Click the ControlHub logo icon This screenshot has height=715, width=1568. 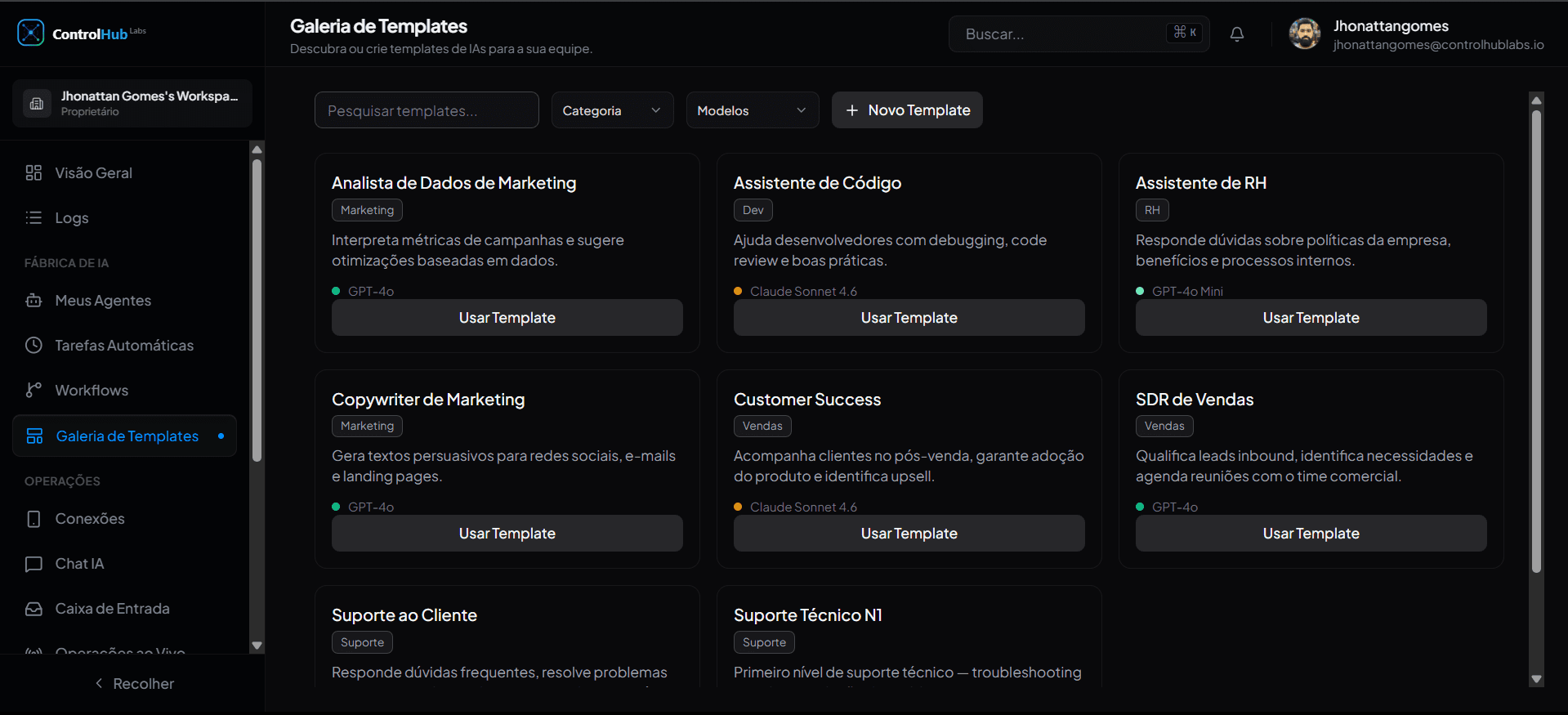[x=31, y=33]
